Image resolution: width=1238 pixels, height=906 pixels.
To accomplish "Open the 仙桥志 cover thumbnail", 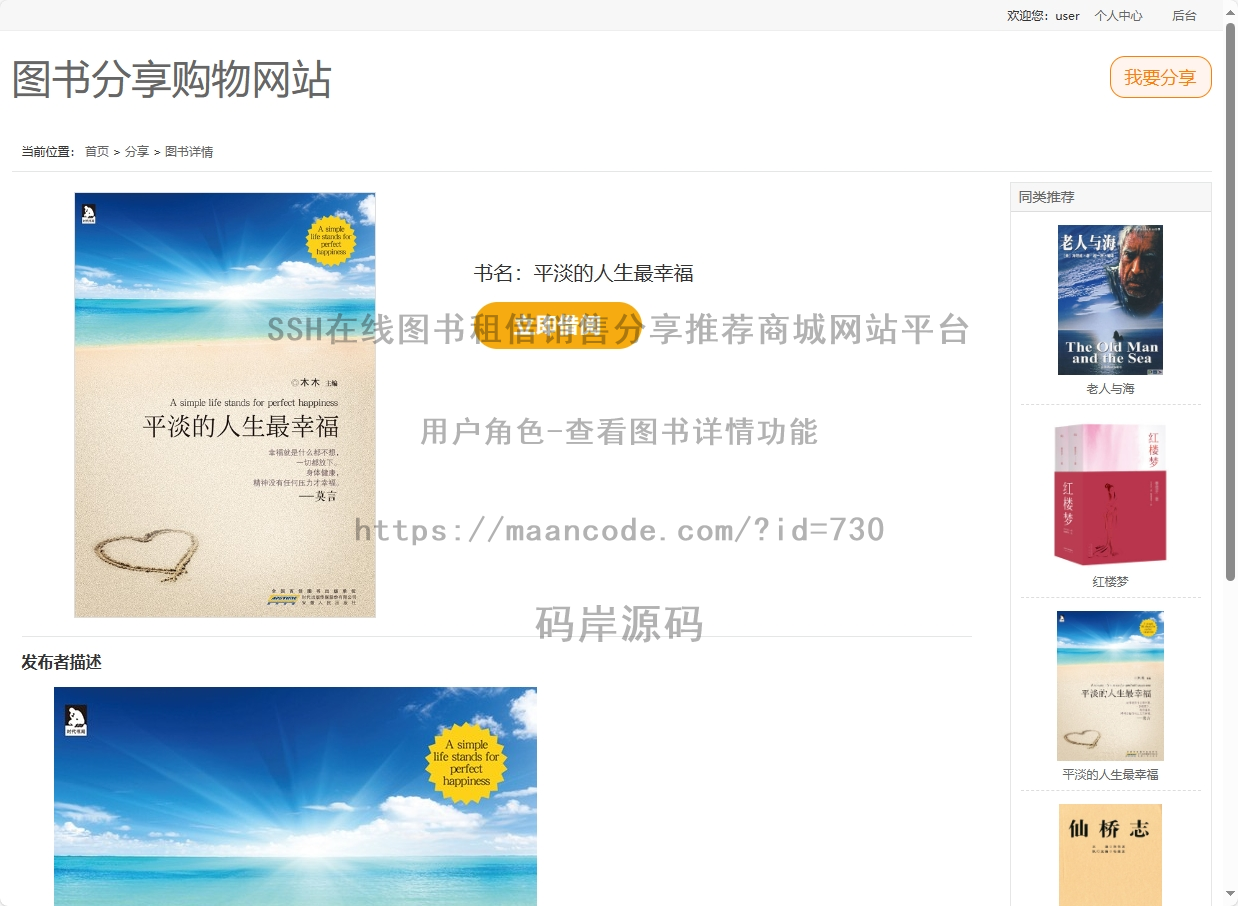I will [x=1110, y=855].
